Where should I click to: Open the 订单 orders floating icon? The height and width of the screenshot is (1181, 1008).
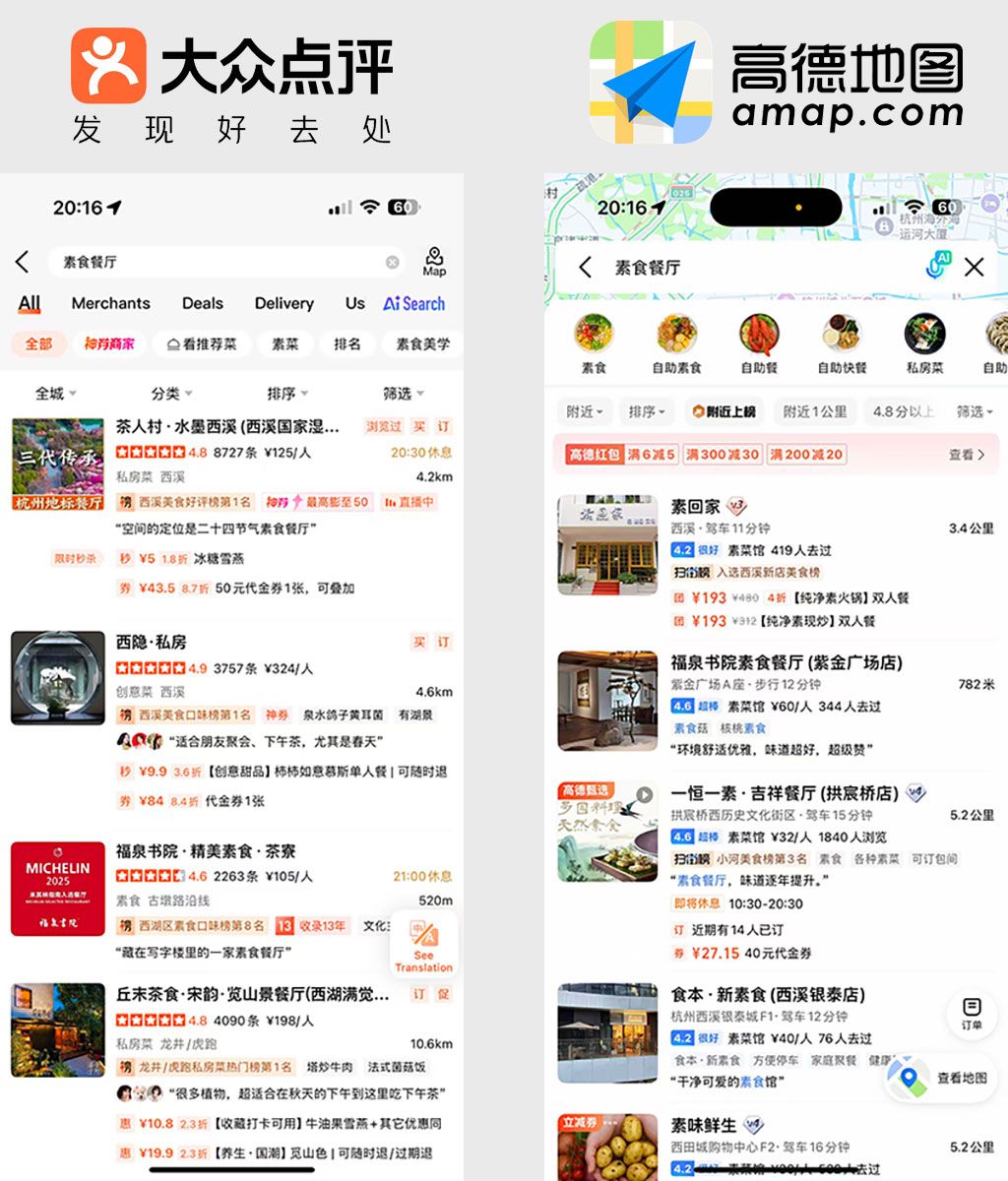click(972, 1014)
